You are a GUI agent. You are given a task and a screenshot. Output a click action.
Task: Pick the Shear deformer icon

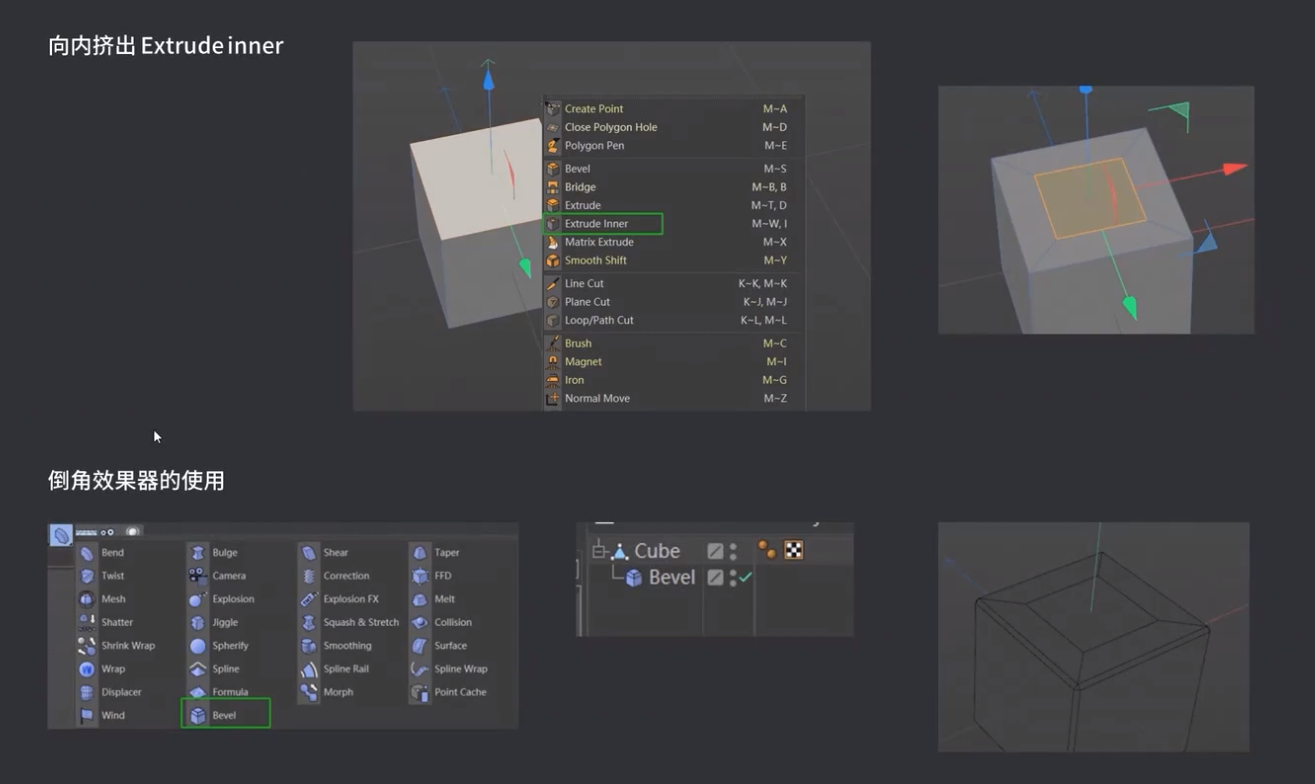pyautogui.click(x=309, y=553)
